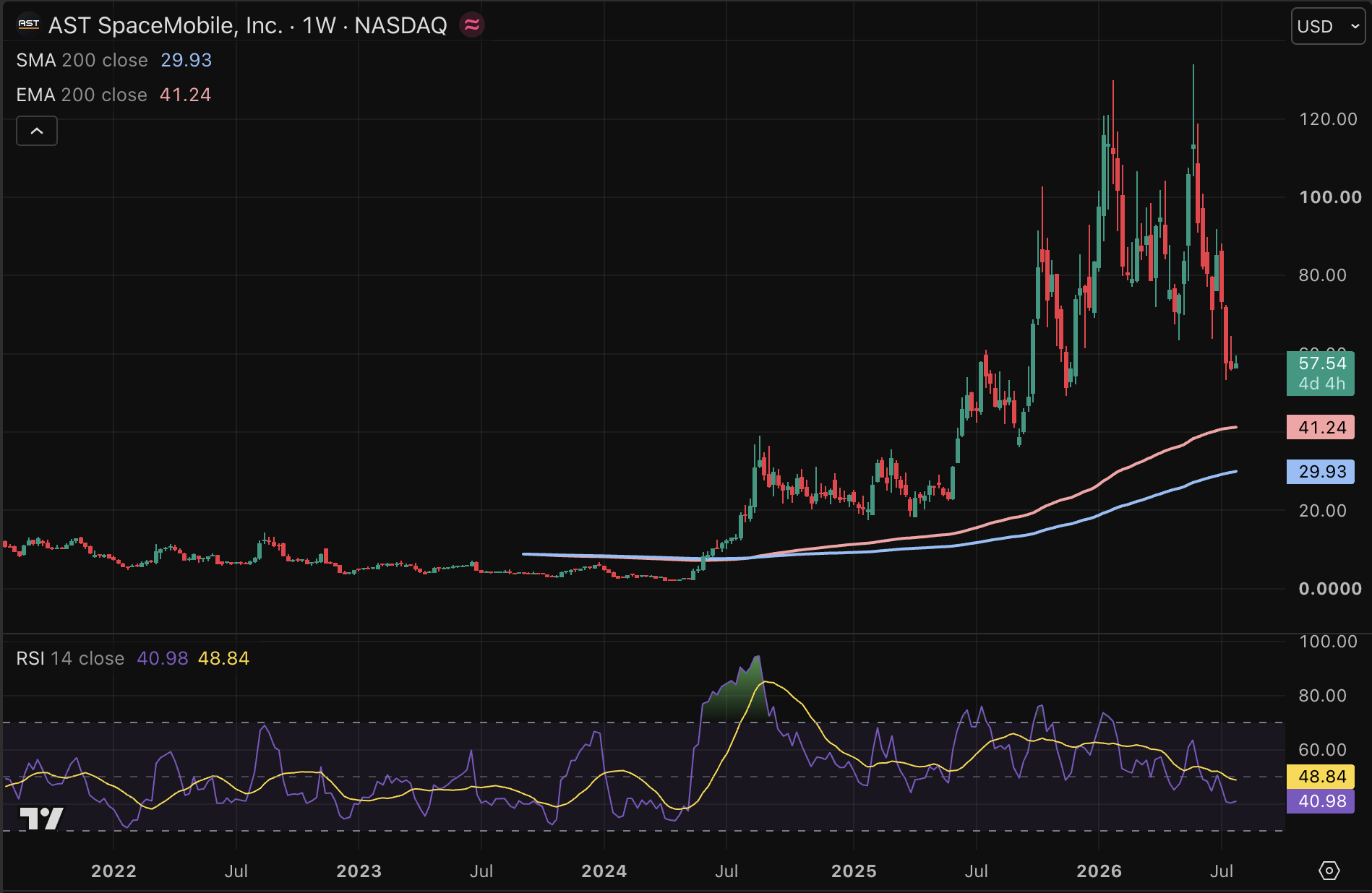Image resolution: width=1372 pixels, height=893 pixels.
Task: Click the yellow RSI legend value 48.84
Action: pos(224,658)
